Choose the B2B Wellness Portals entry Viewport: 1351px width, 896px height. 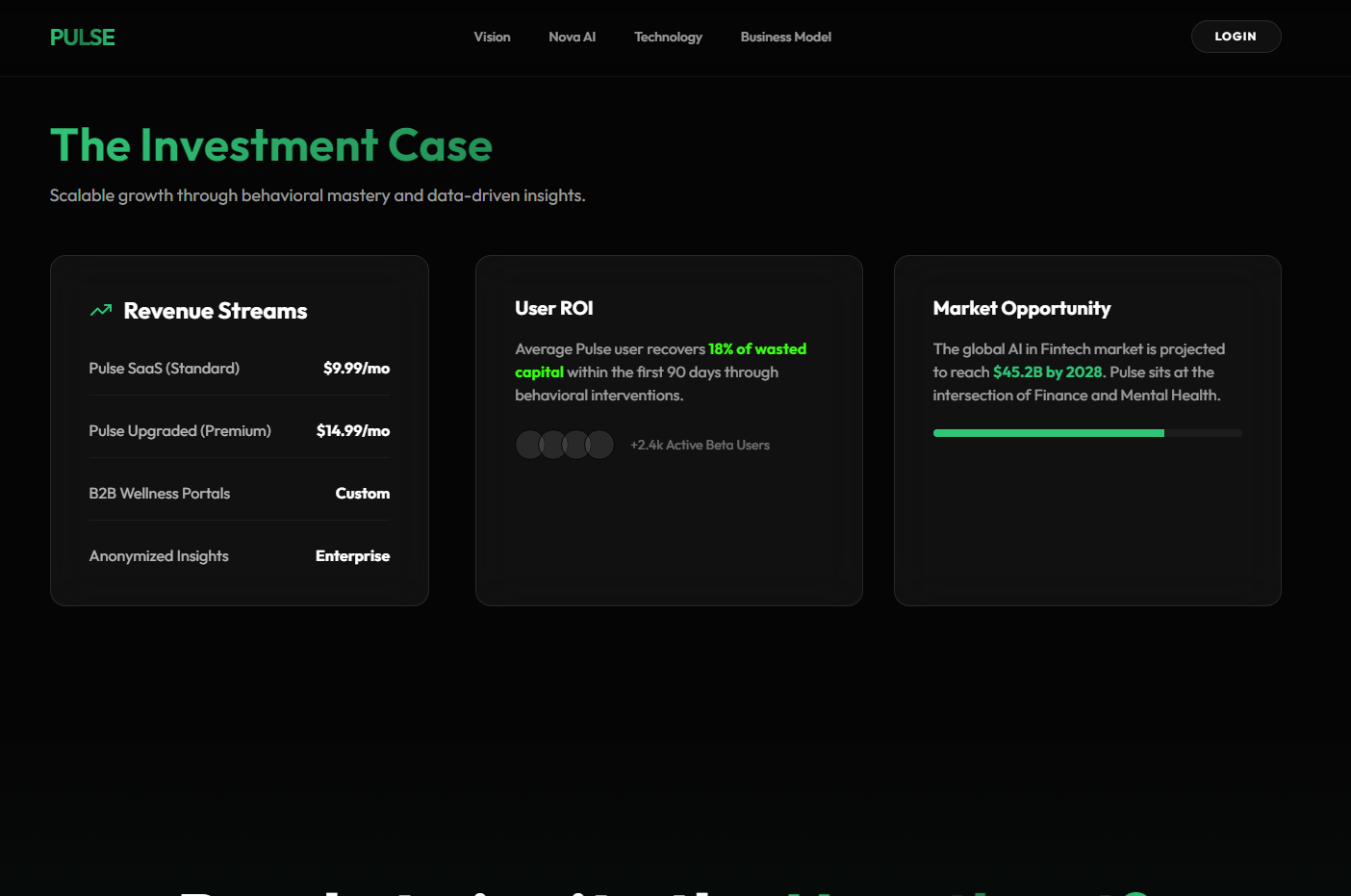160,494
